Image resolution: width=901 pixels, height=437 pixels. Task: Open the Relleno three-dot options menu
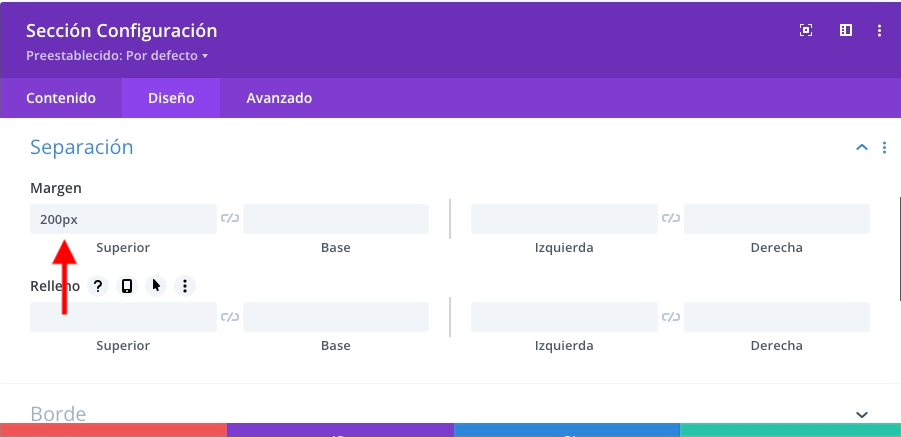coord(184,286)
